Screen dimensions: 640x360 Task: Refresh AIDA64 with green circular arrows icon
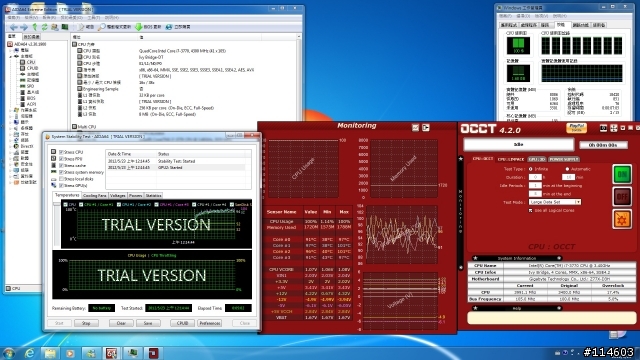(44, 27)
